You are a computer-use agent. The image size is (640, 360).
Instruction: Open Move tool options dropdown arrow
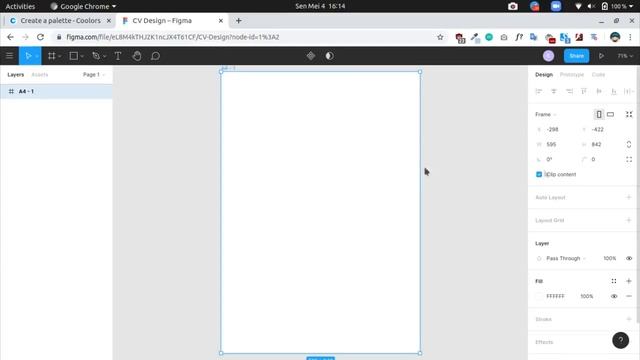click(37, 56)
